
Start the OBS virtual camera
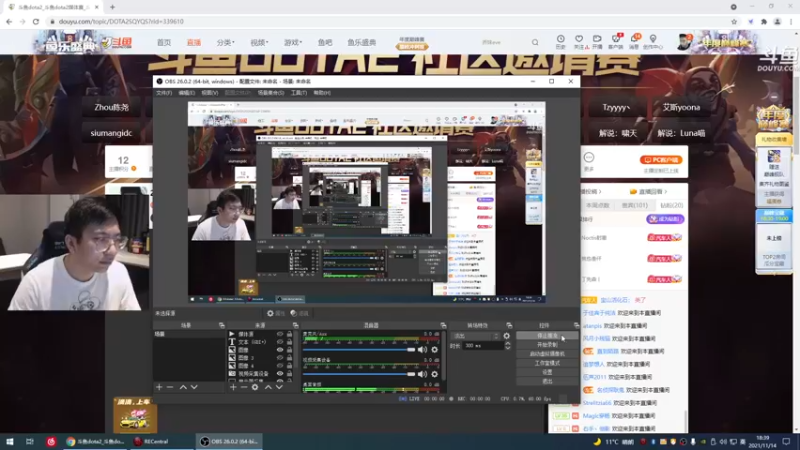(x=547, y=354)
